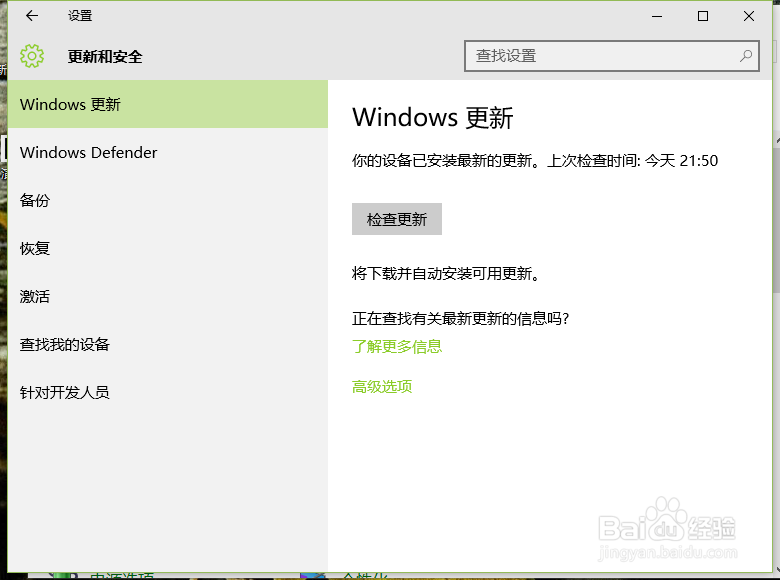780x580 pixels.
Task: Open 激活 section
Action: [x=168, y=296]
